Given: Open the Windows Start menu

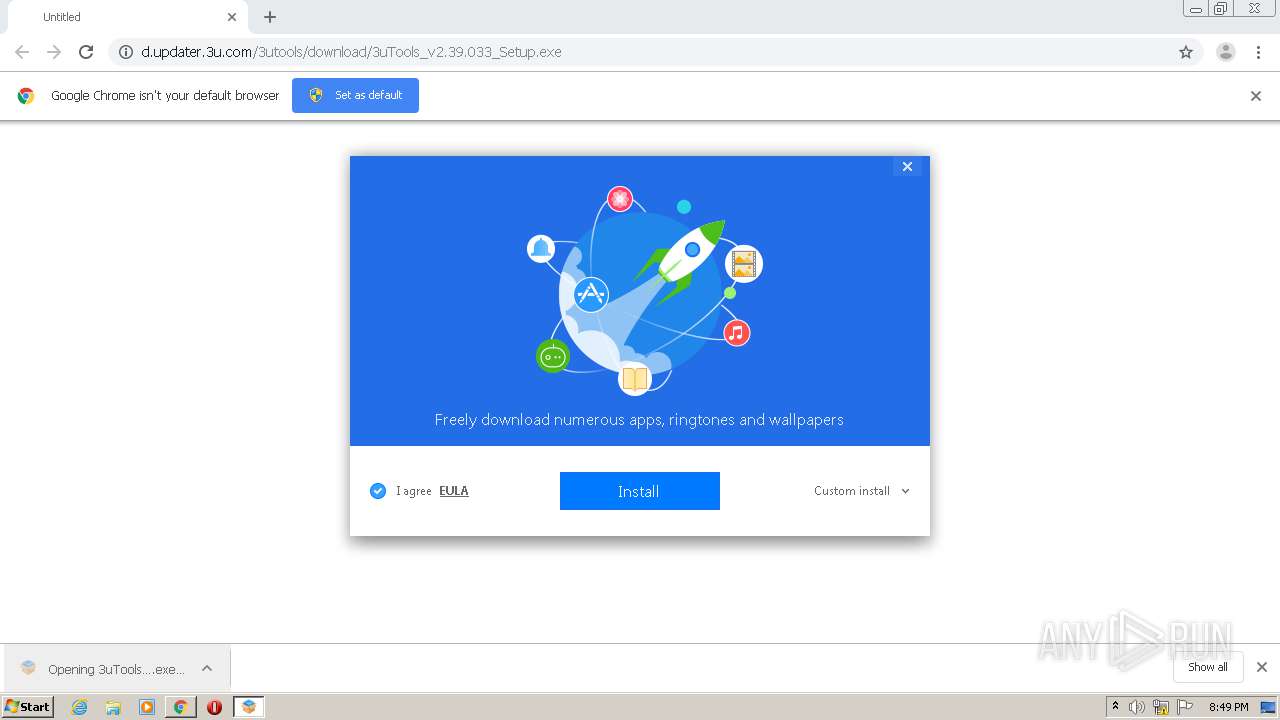Looking at the screenshot, I should point(28,706).
